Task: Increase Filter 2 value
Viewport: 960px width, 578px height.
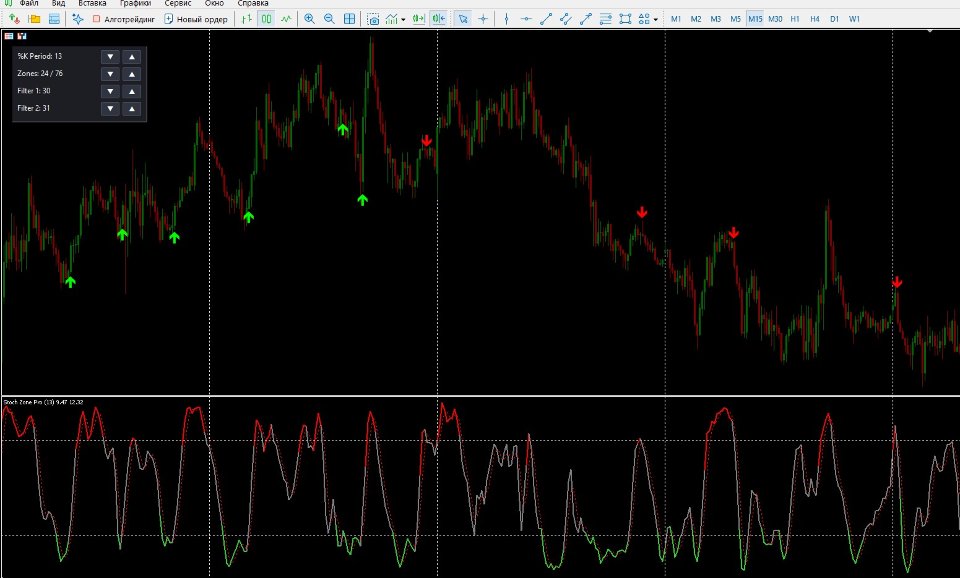Action: (x=132, y=109)
